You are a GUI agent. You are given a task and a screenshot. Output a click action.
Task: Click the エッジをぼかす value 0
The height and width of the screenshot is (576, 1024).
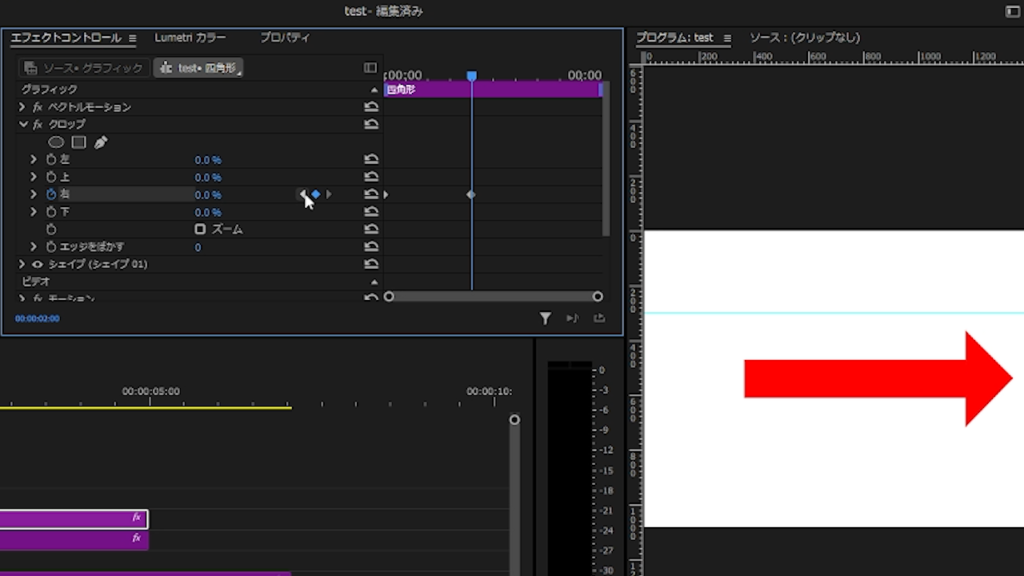[198, 248]
